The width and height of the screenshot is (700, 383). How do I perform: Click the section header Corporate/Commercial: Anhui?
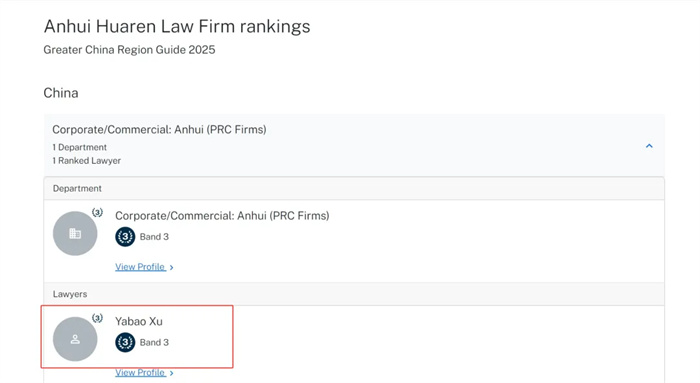[159, 129]
